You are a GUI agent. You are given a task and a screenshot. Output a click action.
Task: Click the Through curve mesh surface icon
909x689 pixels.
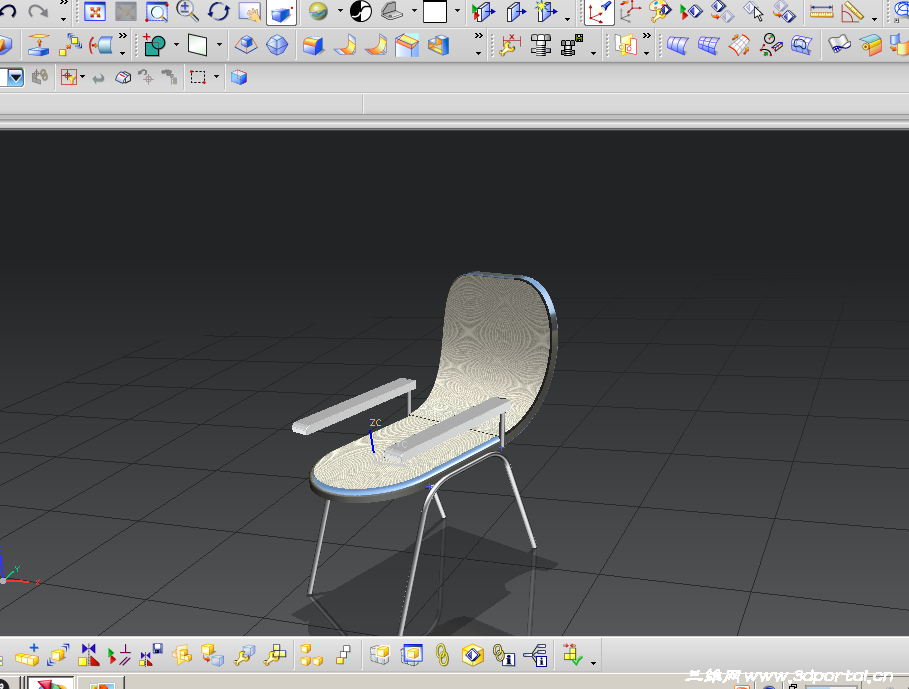pos(708,45)
